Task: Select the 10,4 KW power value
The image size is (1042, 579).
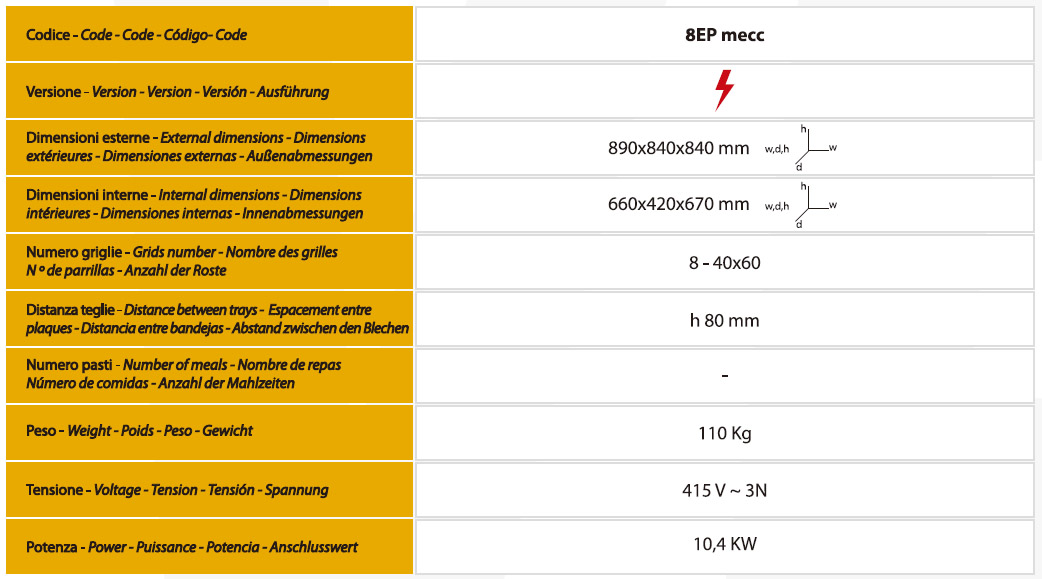Action: [724, 544]
